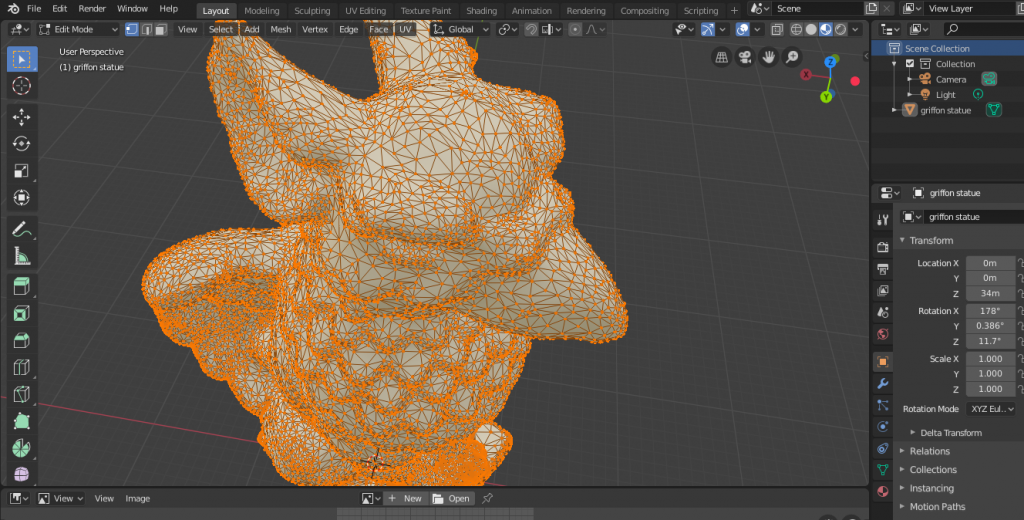The image size is (1024, 520).
Task: Click the Open button in the image editor
Action: click(x=452, y=498)
